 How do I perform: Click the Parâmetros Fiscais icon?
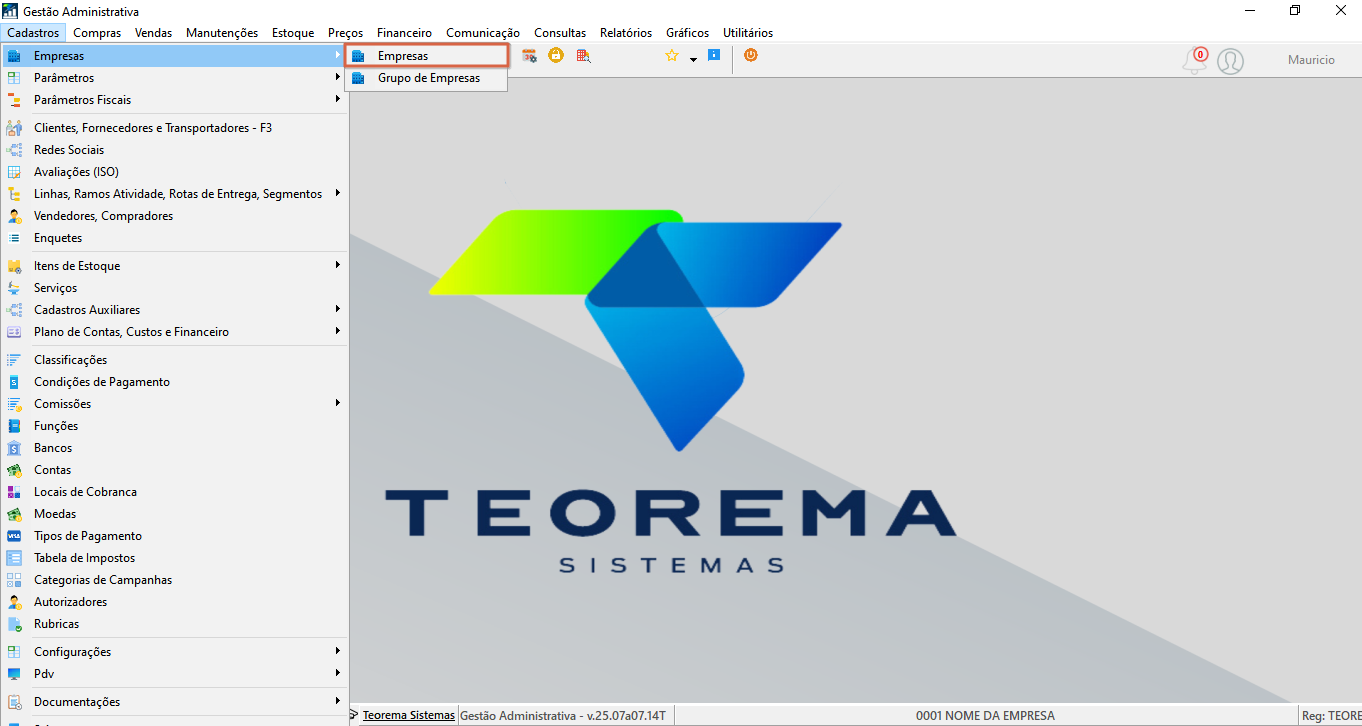point(14,100)
